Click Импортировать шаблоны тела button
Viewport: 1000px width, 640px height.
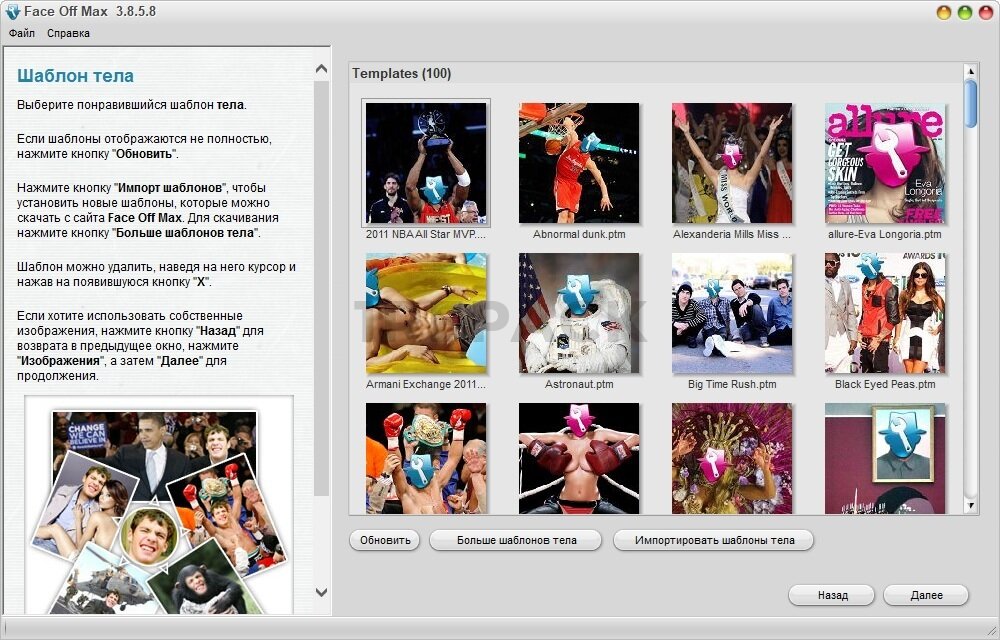point(714,540)
